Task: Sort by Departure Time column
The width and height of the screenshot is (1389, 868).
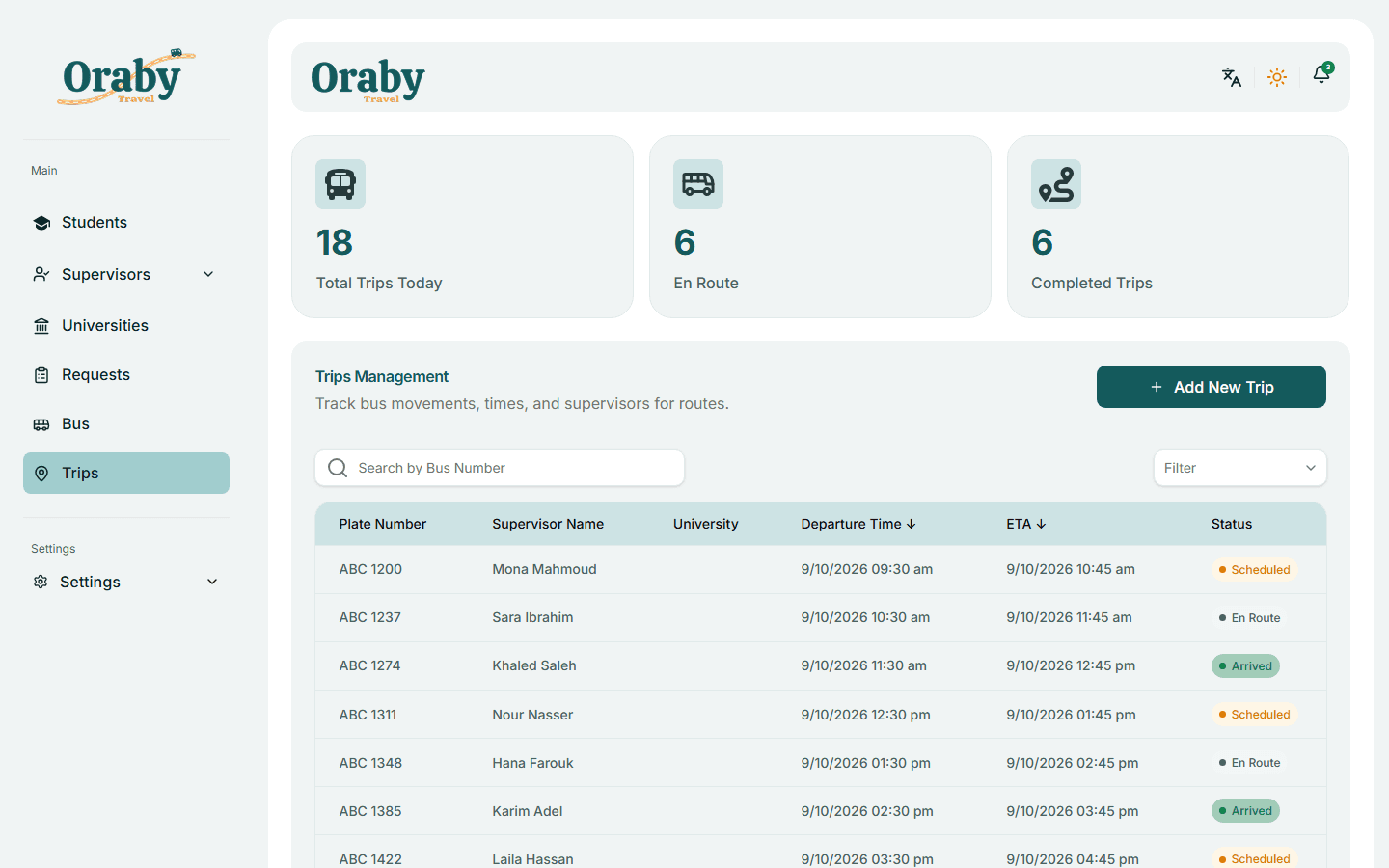Action: pos(858,524)
